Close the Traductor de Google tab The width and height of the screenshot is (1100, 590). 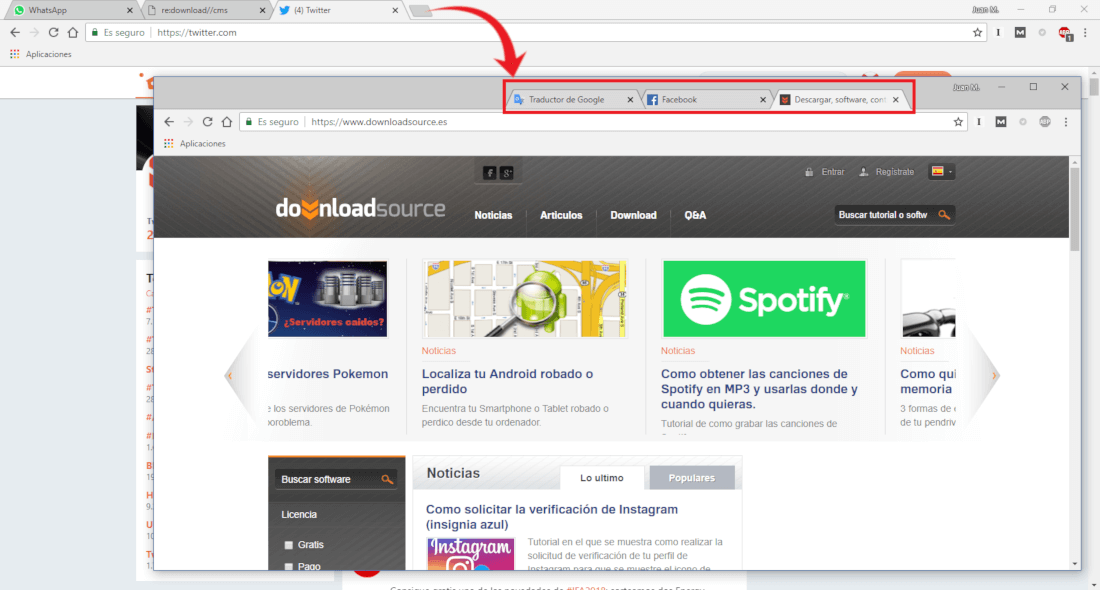point(630,100)
